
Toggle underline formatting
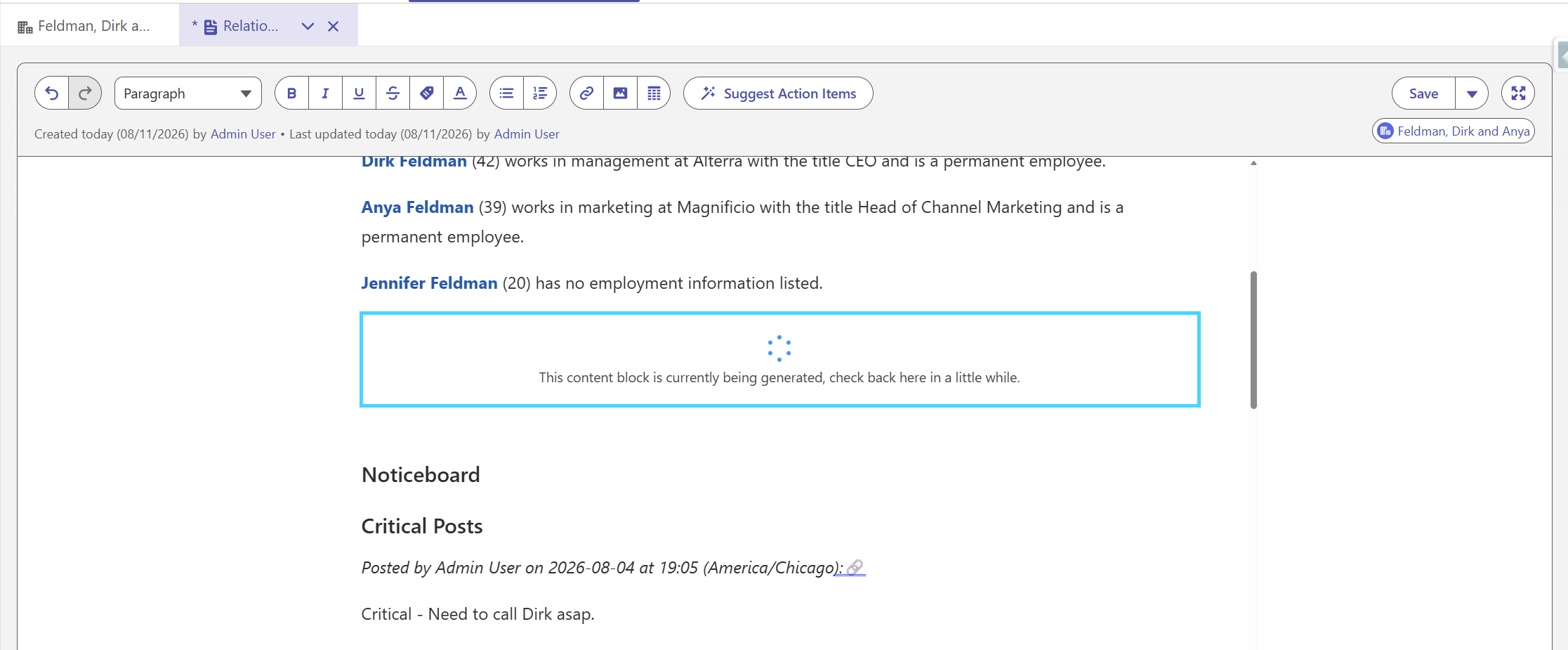pyautogui.click(x=359, y=93)
